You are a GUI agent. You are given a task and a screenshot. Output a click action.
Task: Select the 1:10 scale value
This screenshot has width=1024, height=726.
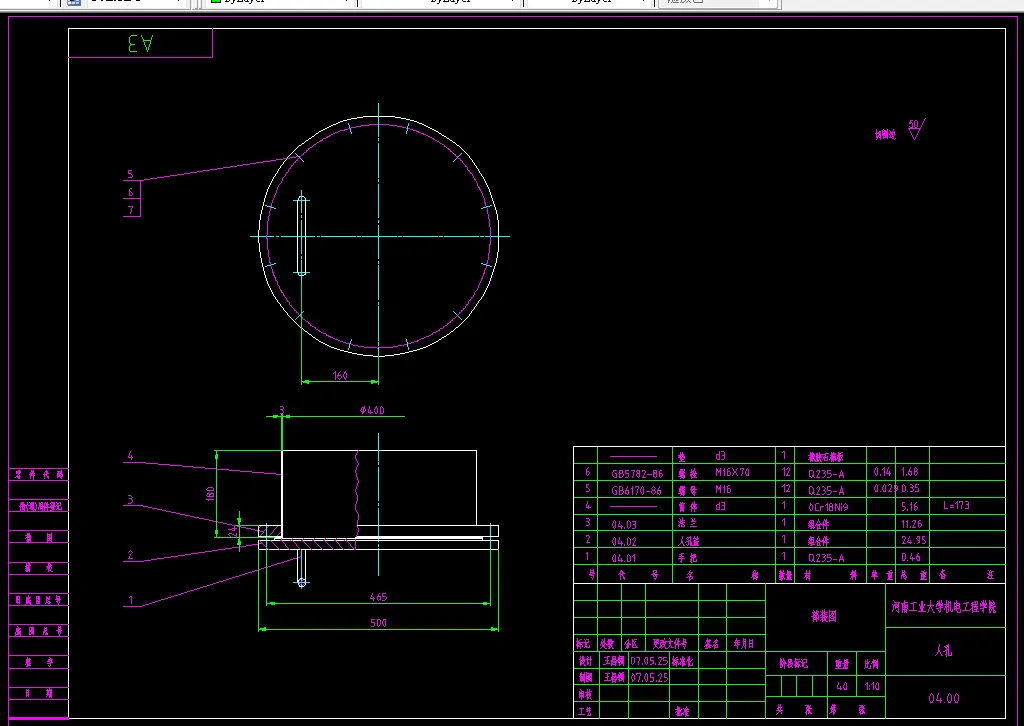(x=872, y=686)
